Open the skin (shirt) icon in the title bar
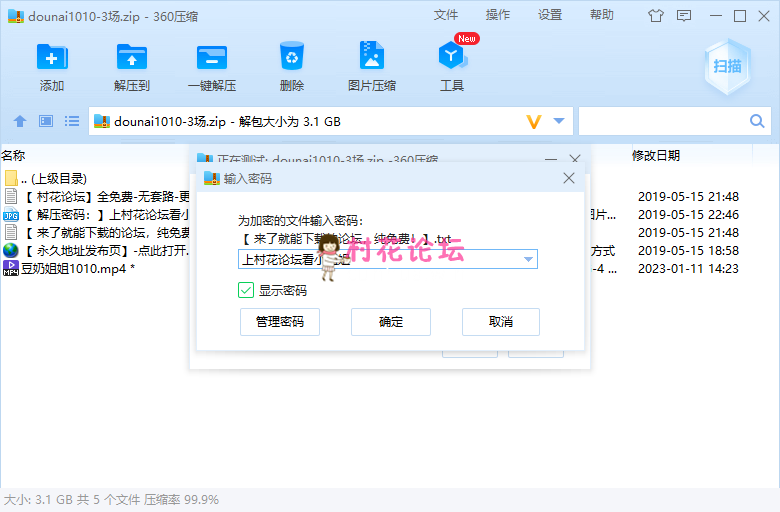The image size is (780, 512). coord(656,16)
